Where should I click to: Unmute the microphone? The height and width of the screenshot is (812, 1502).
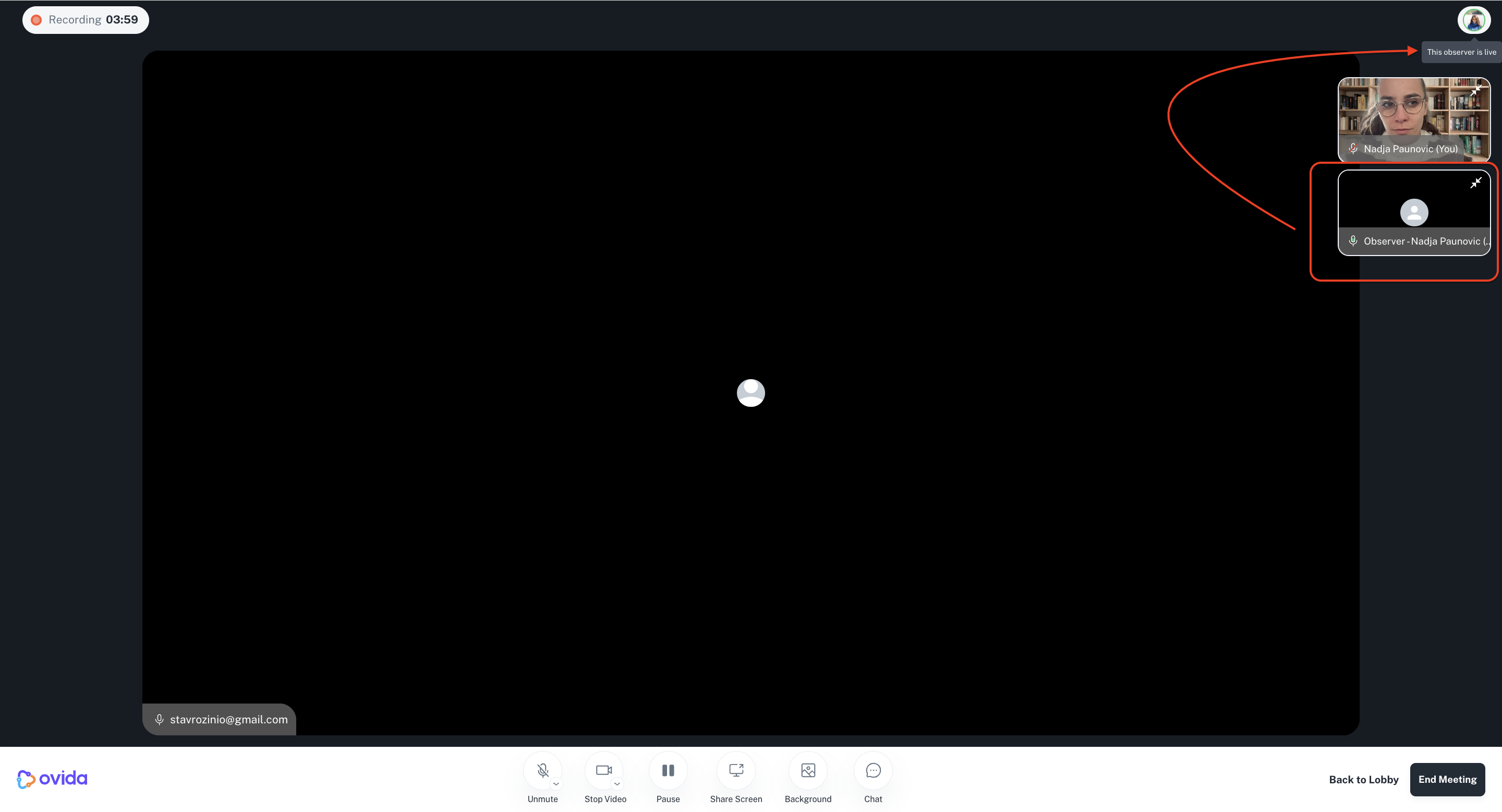[x=542, y=771]
